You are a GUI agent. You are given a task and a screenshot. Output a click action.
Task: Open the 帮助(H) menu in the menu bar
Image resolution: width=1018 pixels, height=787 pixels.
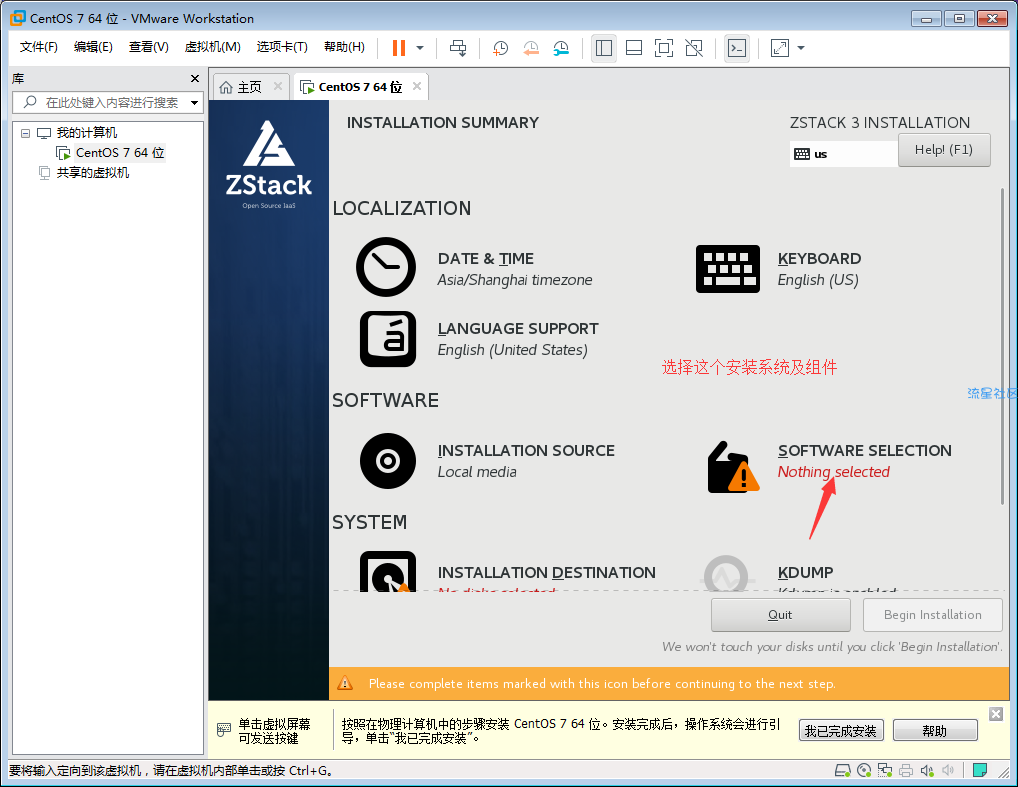coord(344,47)
